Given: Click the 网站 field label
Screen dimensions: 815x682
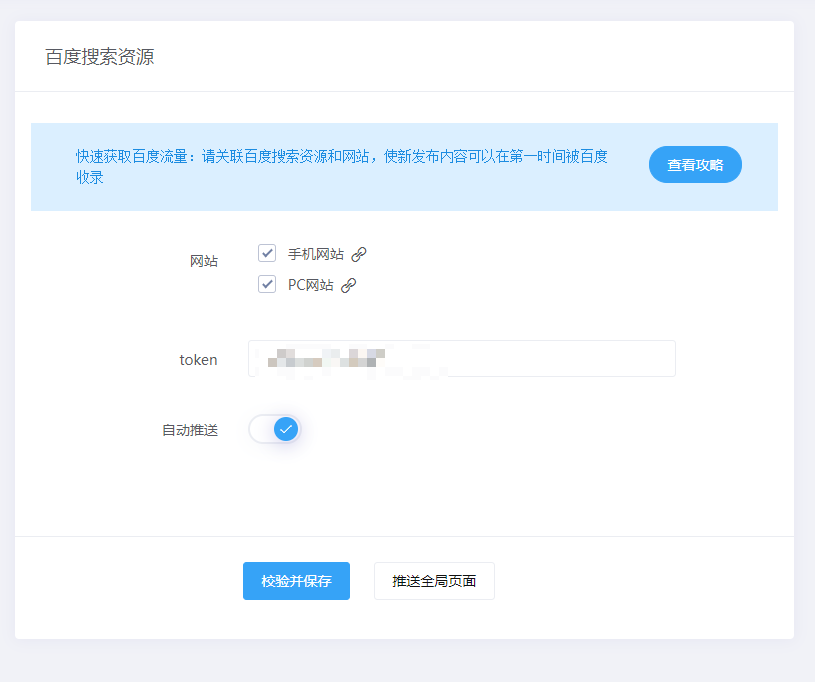Looking at the screenshot, I should pos(204,261).
